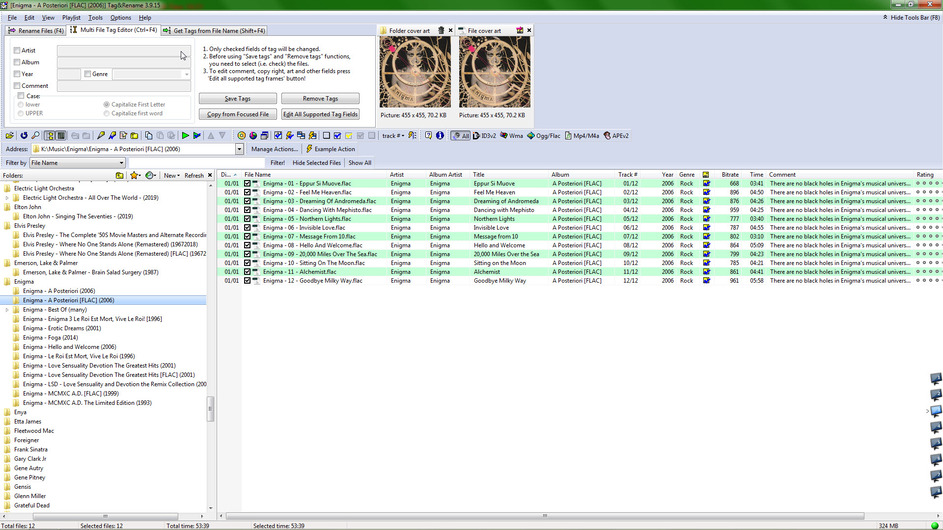Click the trash icon on Folder cover art

point(441,31)
